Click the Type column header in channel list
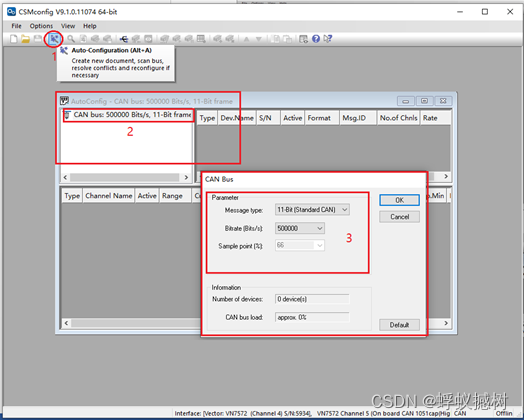524x420 pixels. (72, 196)
